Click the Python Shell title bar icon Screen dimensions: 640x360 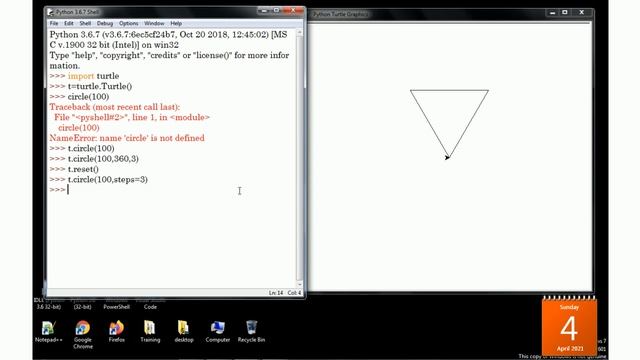tap(51, 12)
